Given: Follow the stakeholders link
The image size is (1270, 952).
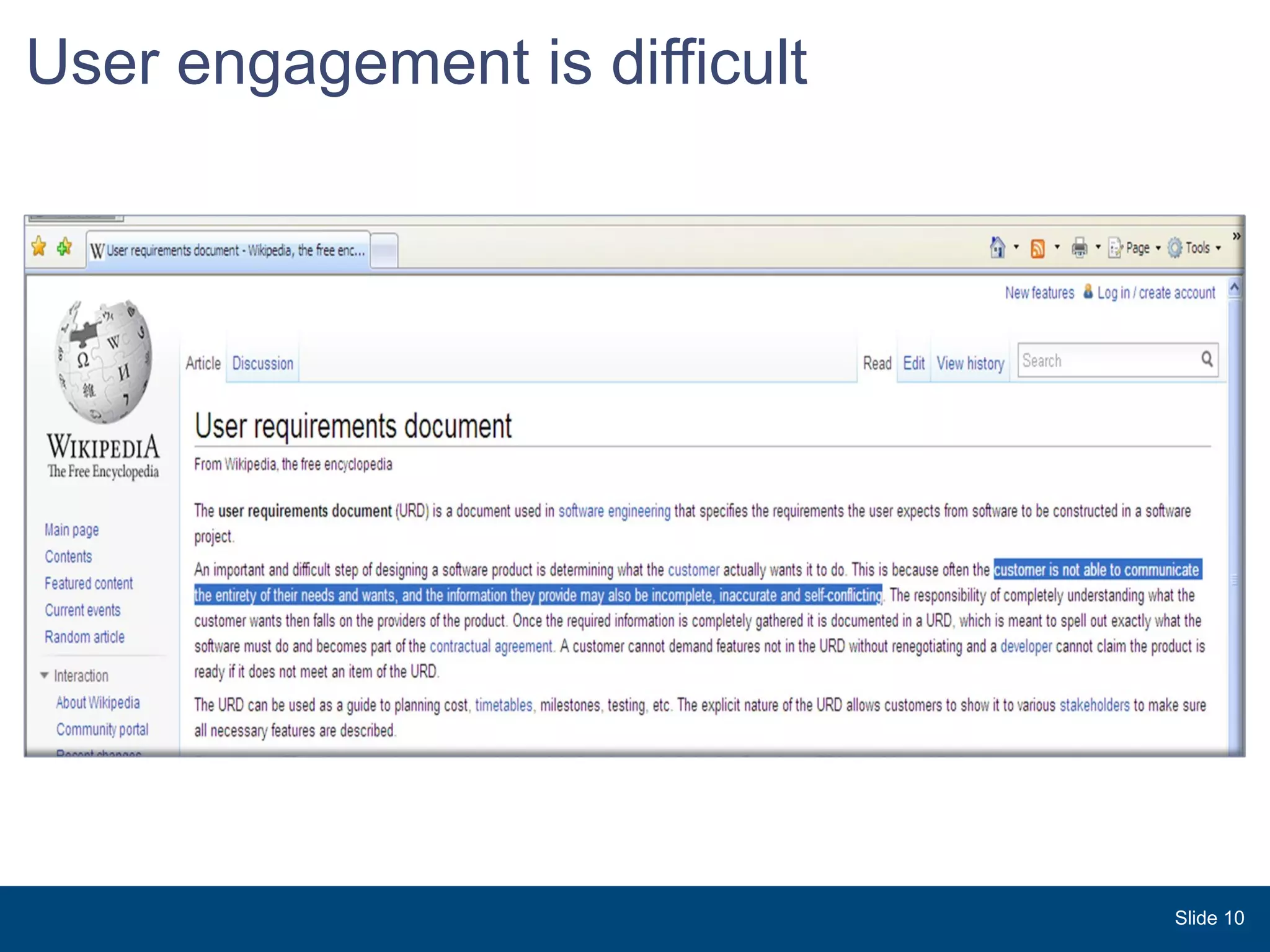Looking at the screenshot, I should coord(1095,705).
